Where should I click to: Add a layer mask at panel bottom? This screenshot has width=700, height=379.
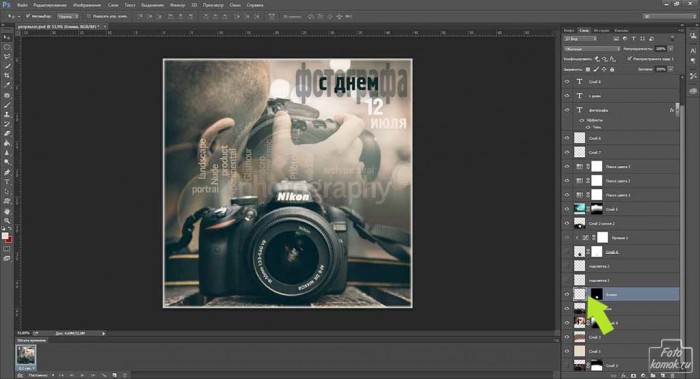pos(633,375)
